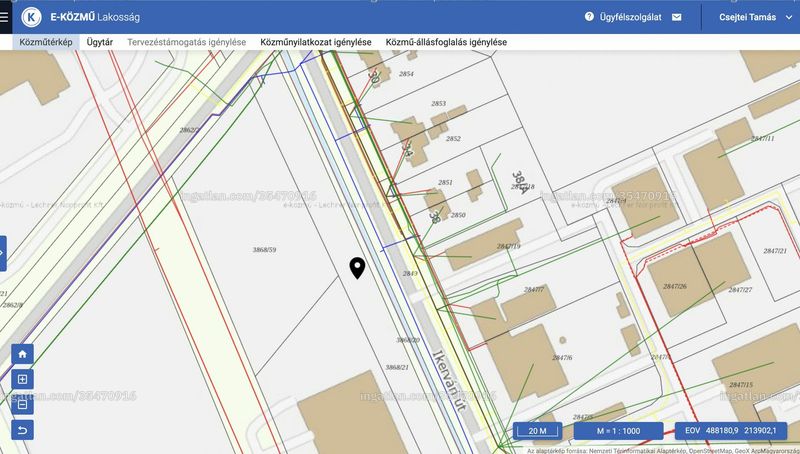Select the Közműtérkép tab

[46, 42]
